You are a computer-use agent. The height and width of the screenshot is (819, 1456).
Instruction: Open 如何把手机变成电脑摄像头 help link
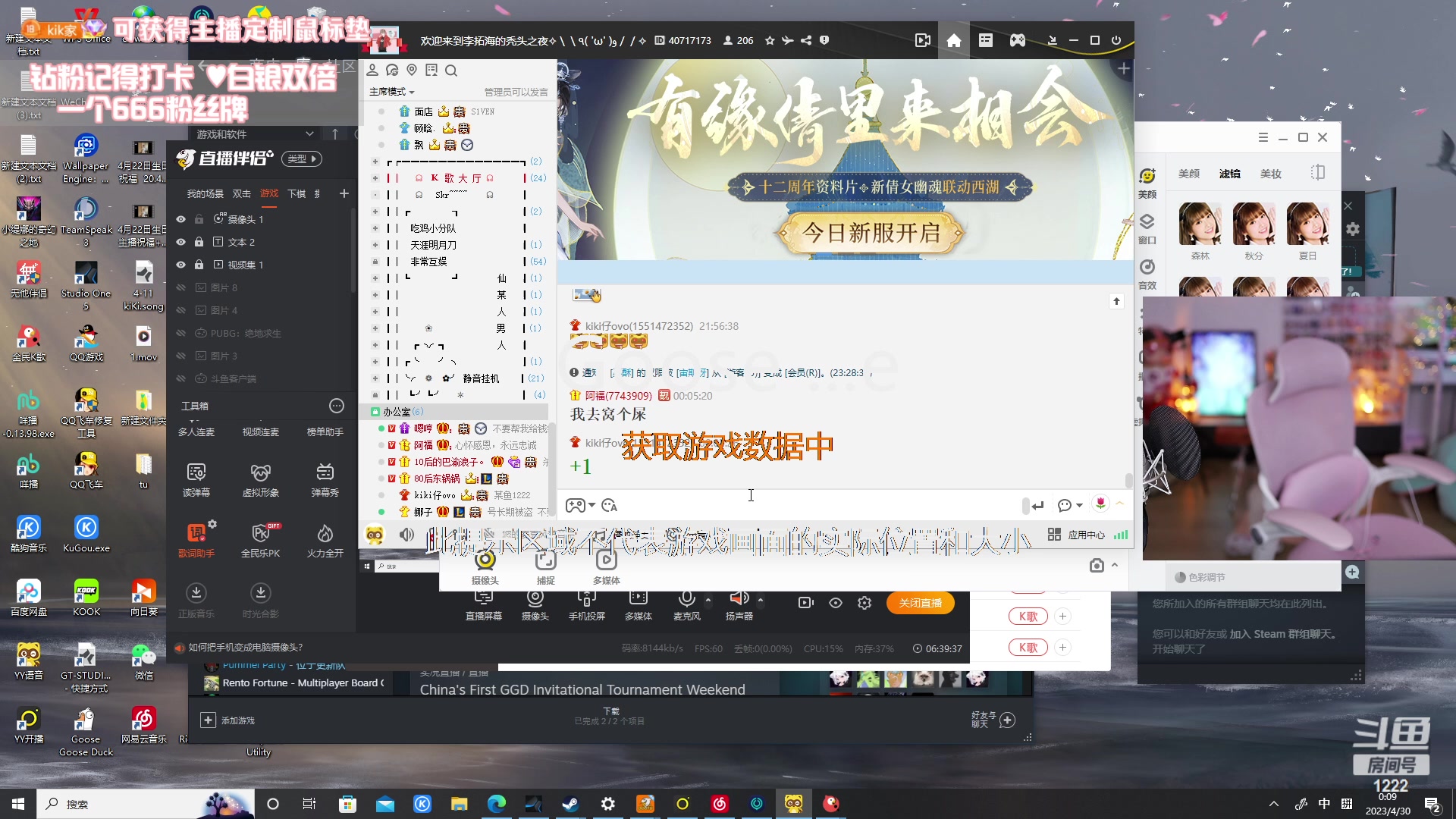pos(246,648)
